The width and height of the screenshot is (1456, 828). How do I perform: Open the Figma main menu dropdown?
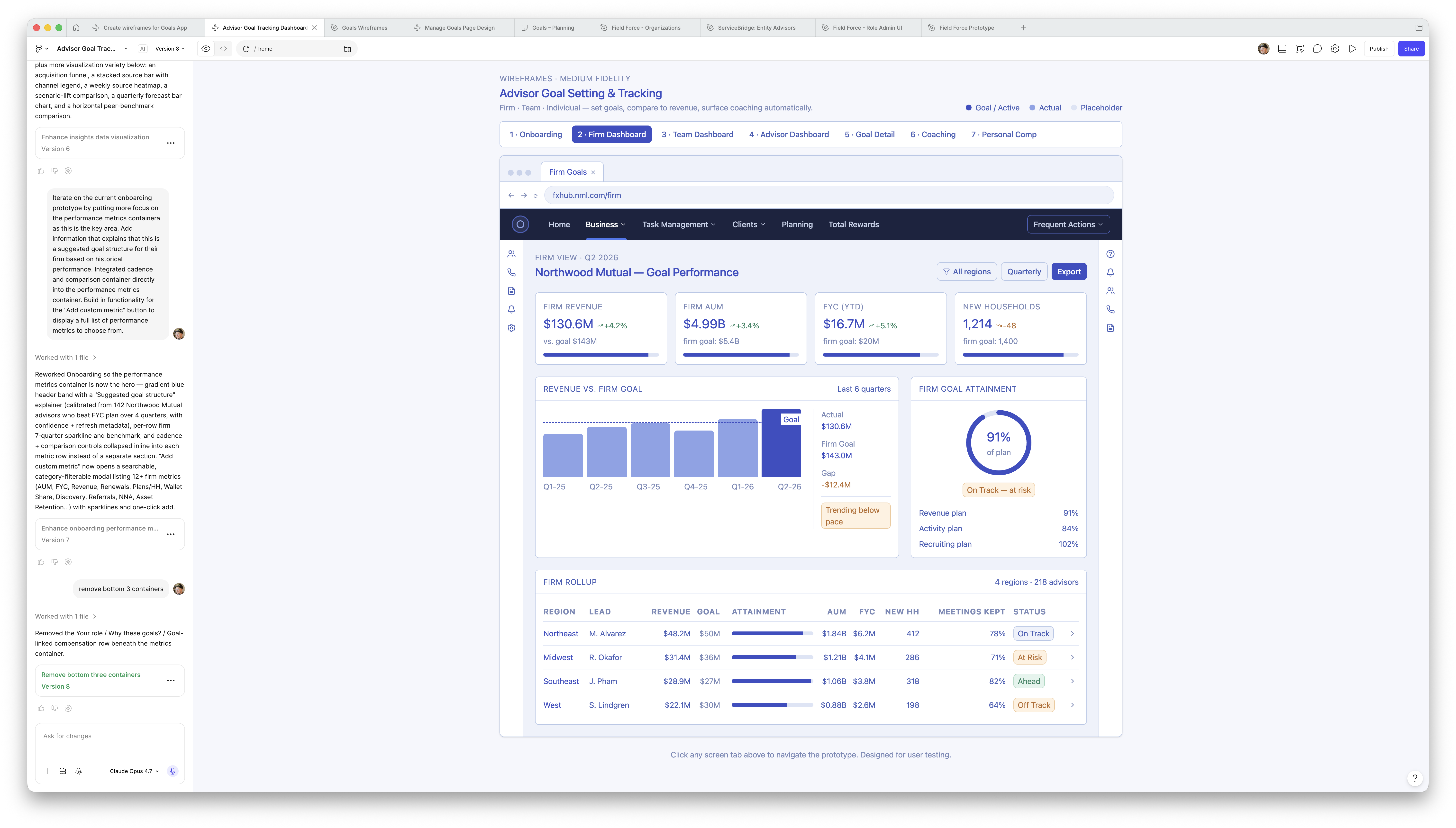(x=42, y=49)
